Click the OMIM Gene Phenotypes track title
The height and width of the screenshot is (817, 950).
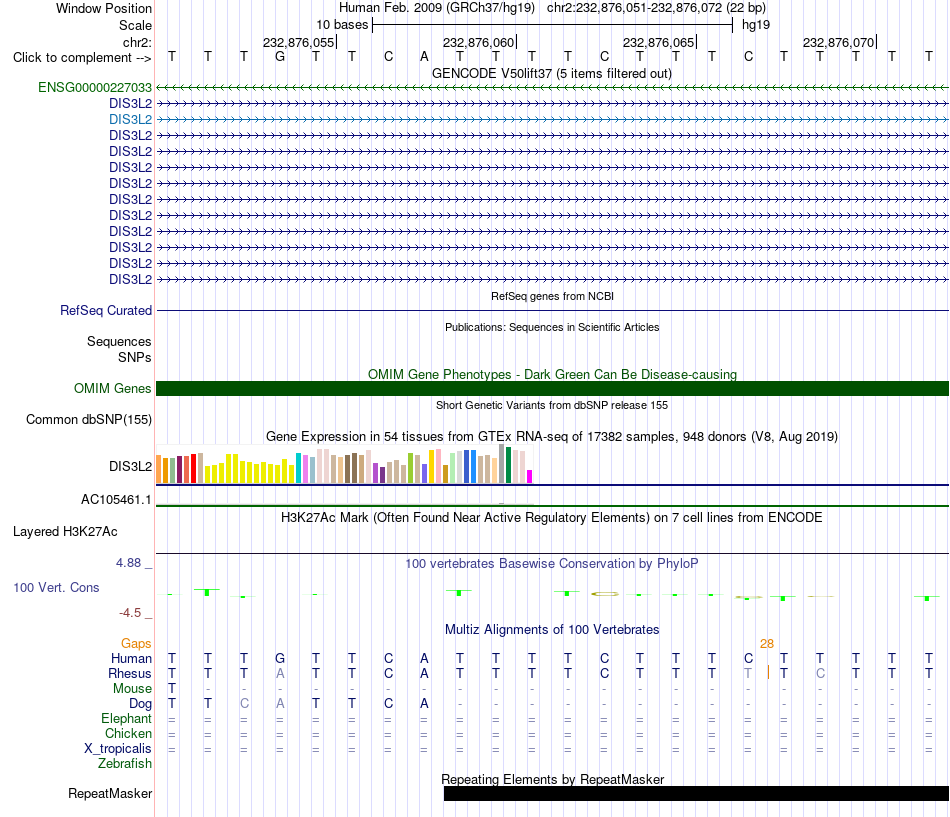coord(552,375)
